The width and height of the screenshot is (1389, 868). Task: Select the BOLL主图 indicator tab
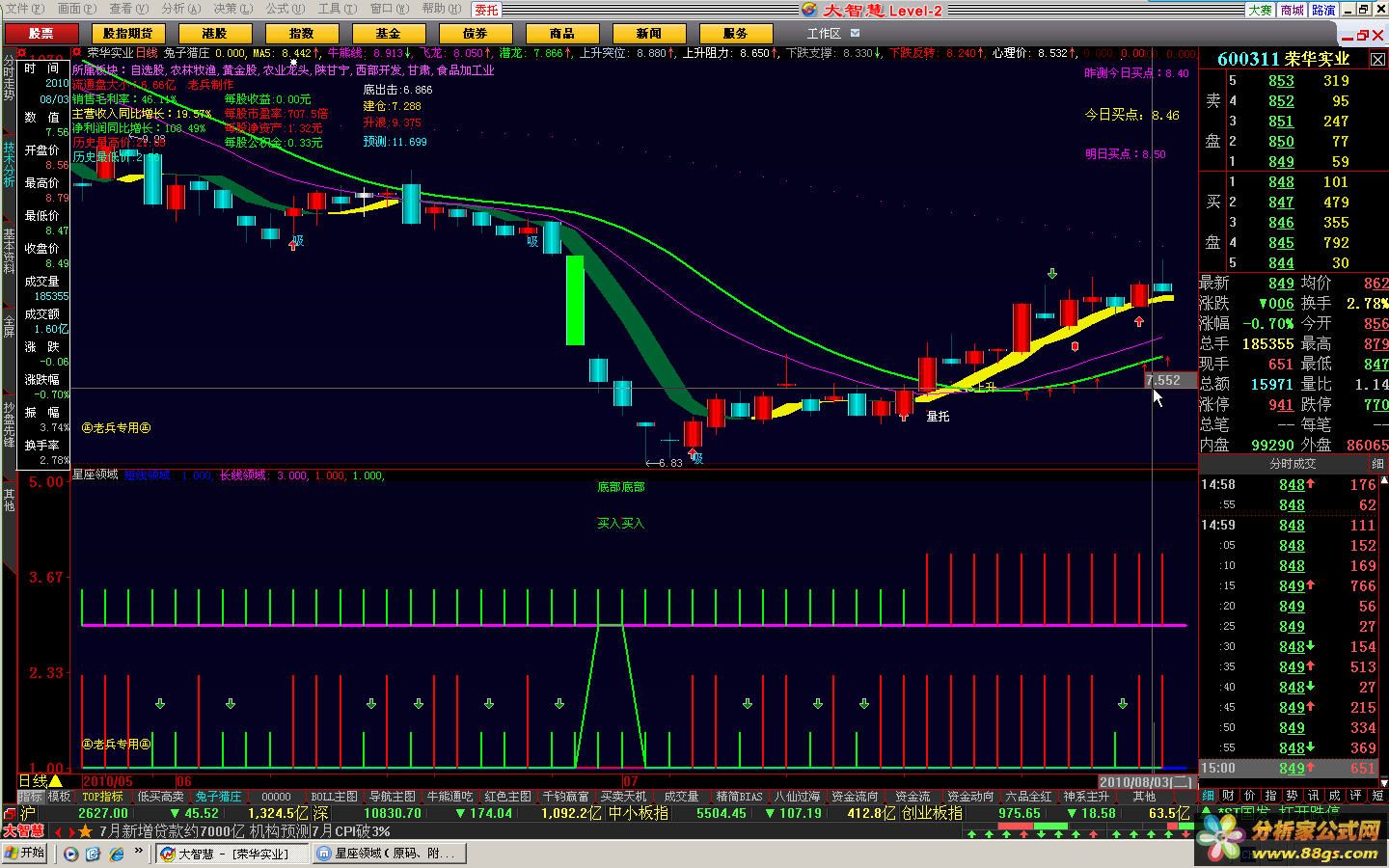point(335,797)
